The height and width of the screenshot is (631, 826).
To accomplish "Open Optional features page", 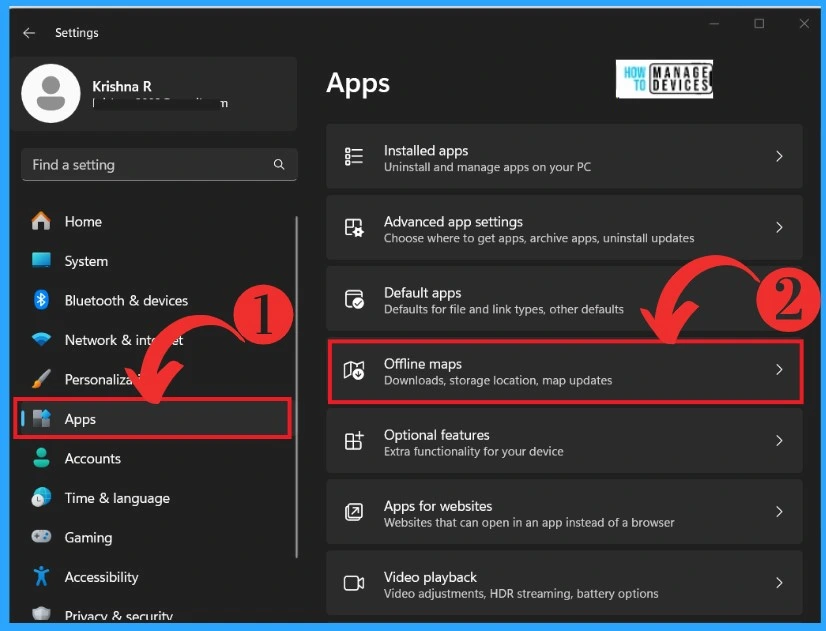I will click(564, 440).
